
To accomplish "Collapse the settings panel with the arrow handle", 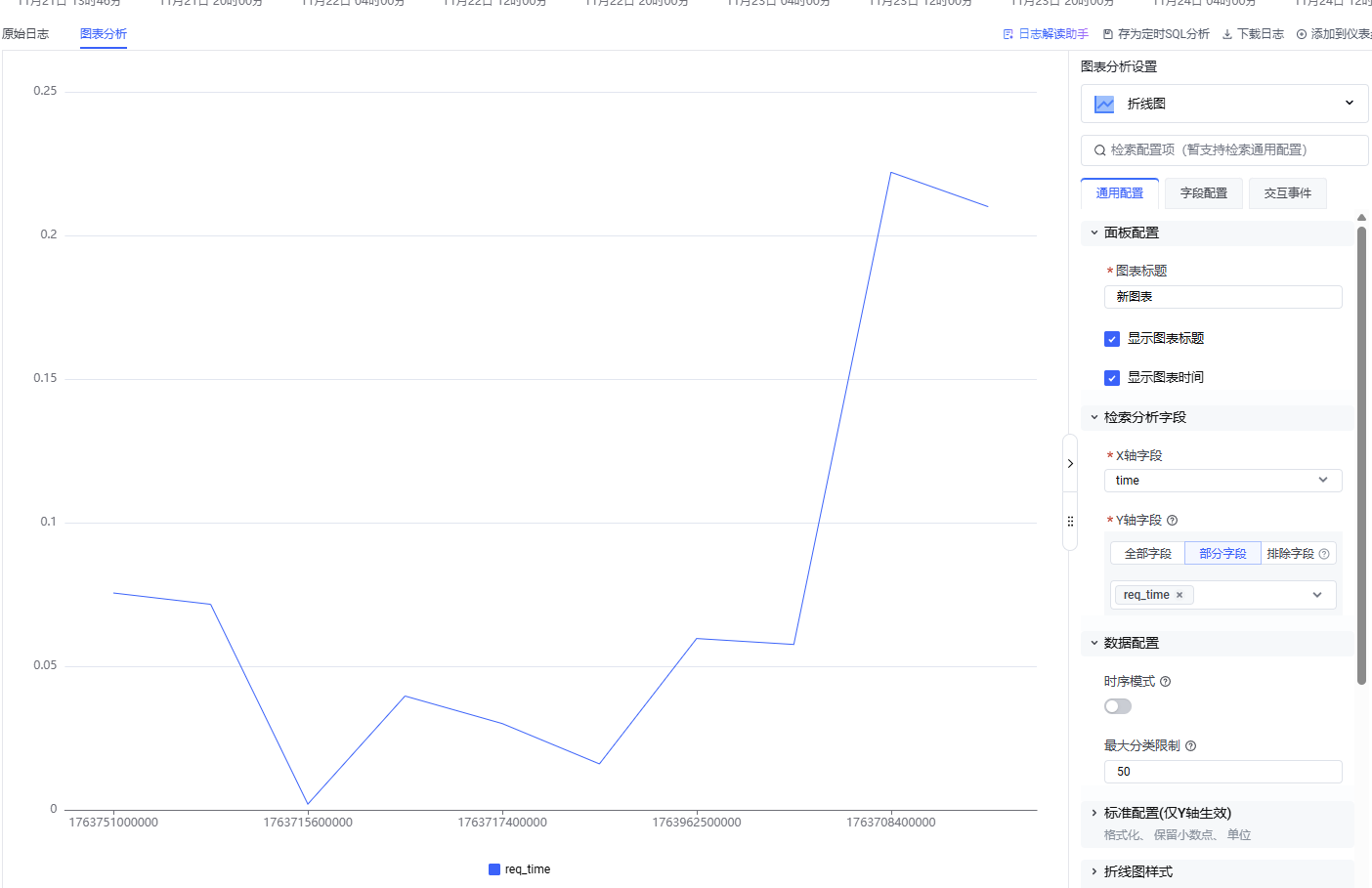I will (x=1070, y=464).
